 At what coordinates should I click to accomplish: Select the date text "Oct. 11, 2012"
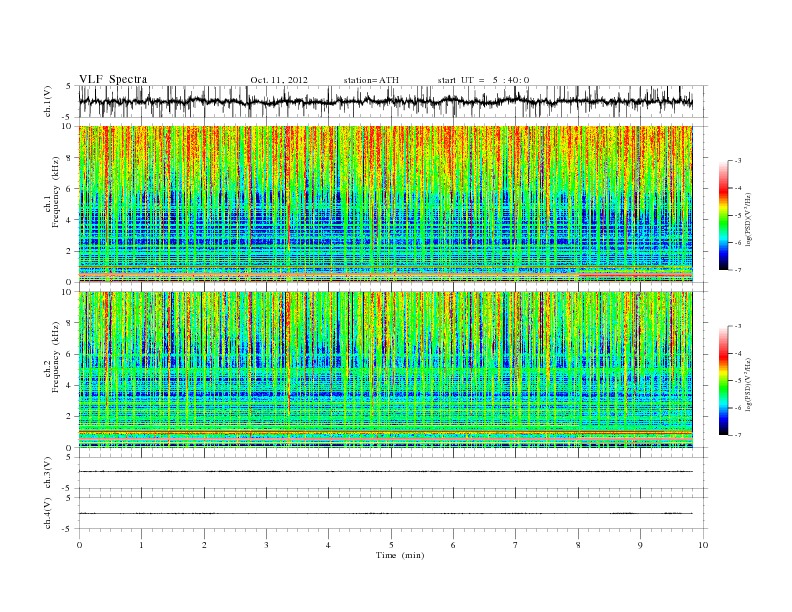pos(279,80)
